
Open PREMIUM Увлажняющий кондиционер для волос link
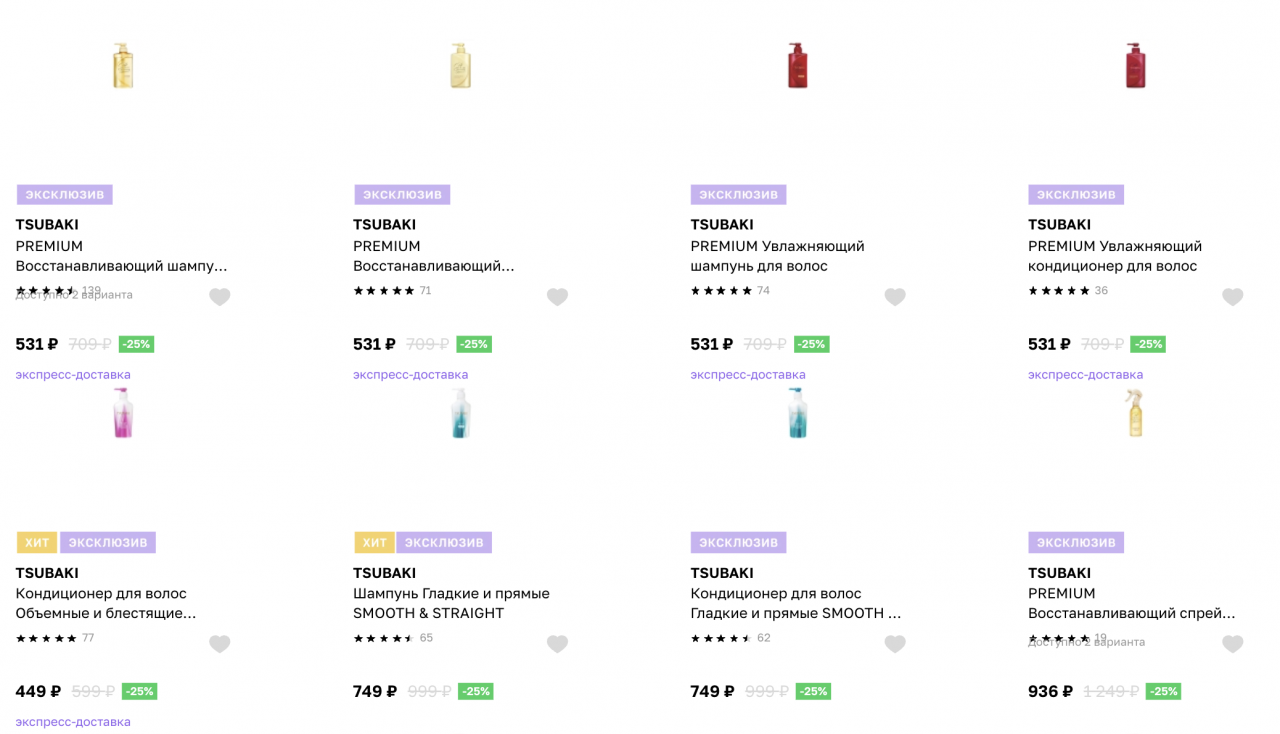click(1115, 256)
